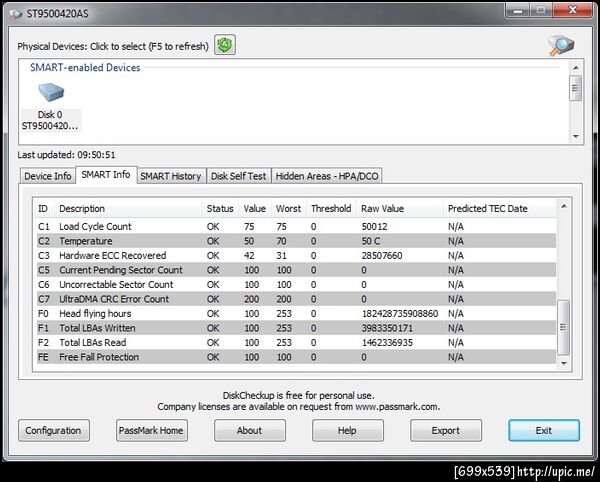Minimize the ST9500420AS window

pos(518,11)
